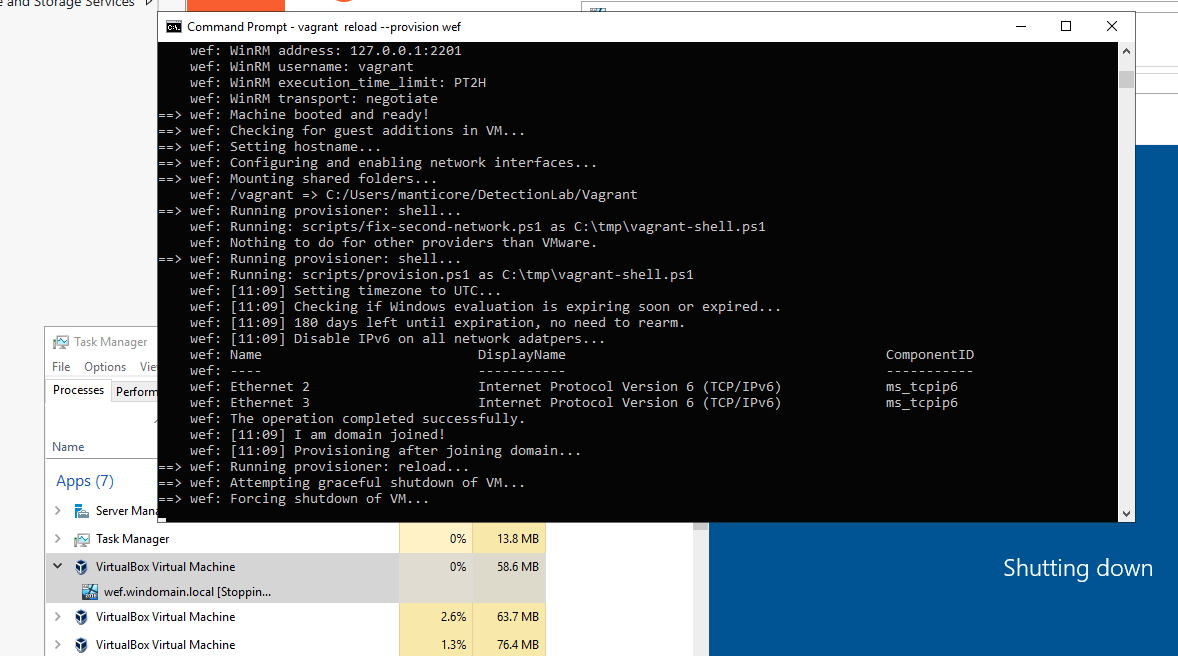1178x656 pixels.
Task: Open the File menu in Task Manager
Action: point(61,366)
